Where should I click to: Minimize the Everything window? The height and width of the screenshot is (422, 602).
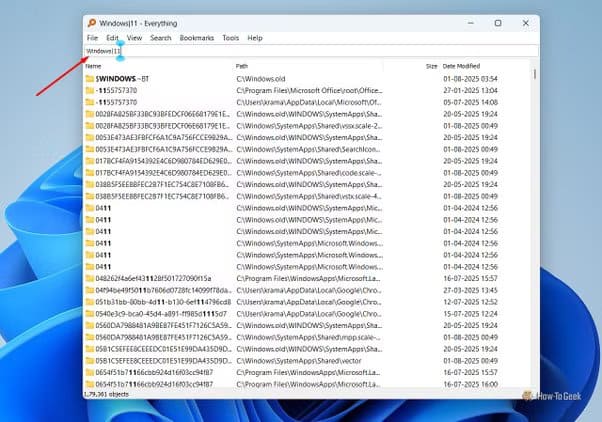click(x=471, y=23)
